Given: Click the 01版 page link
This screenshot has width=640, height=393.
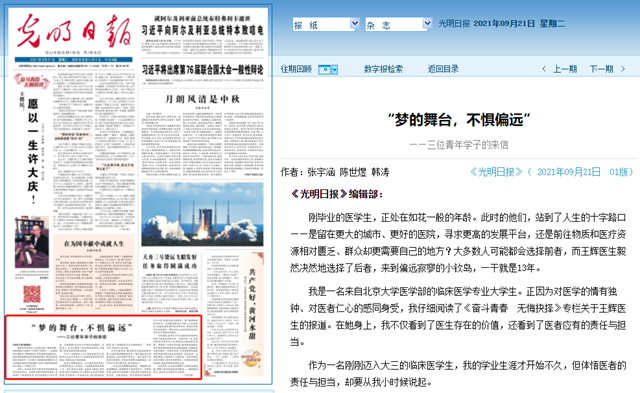Looking at the screenshot, I should 619,172.
